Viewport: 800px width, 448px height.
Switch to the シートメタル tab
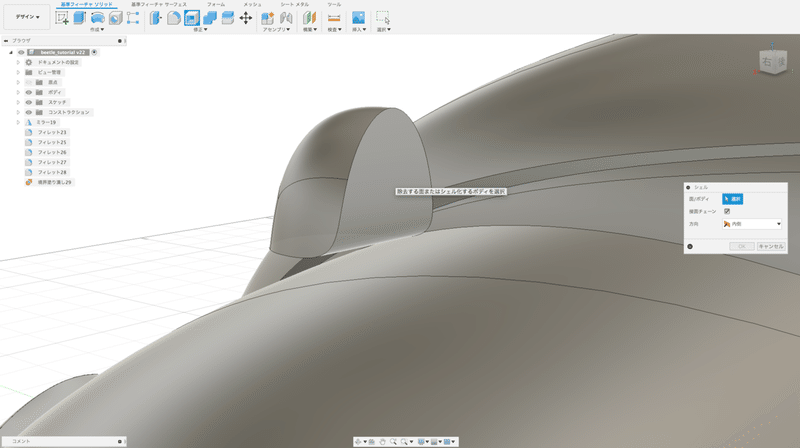[x=294, y=4]
